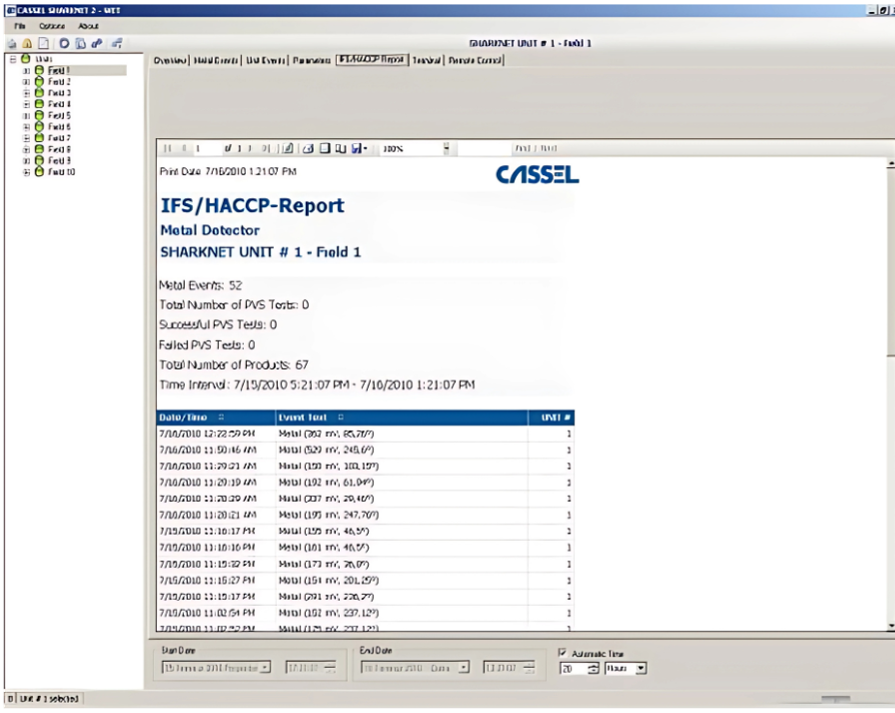895x713 pixels.
Task: Open the About menu
Action: (88, 26)
